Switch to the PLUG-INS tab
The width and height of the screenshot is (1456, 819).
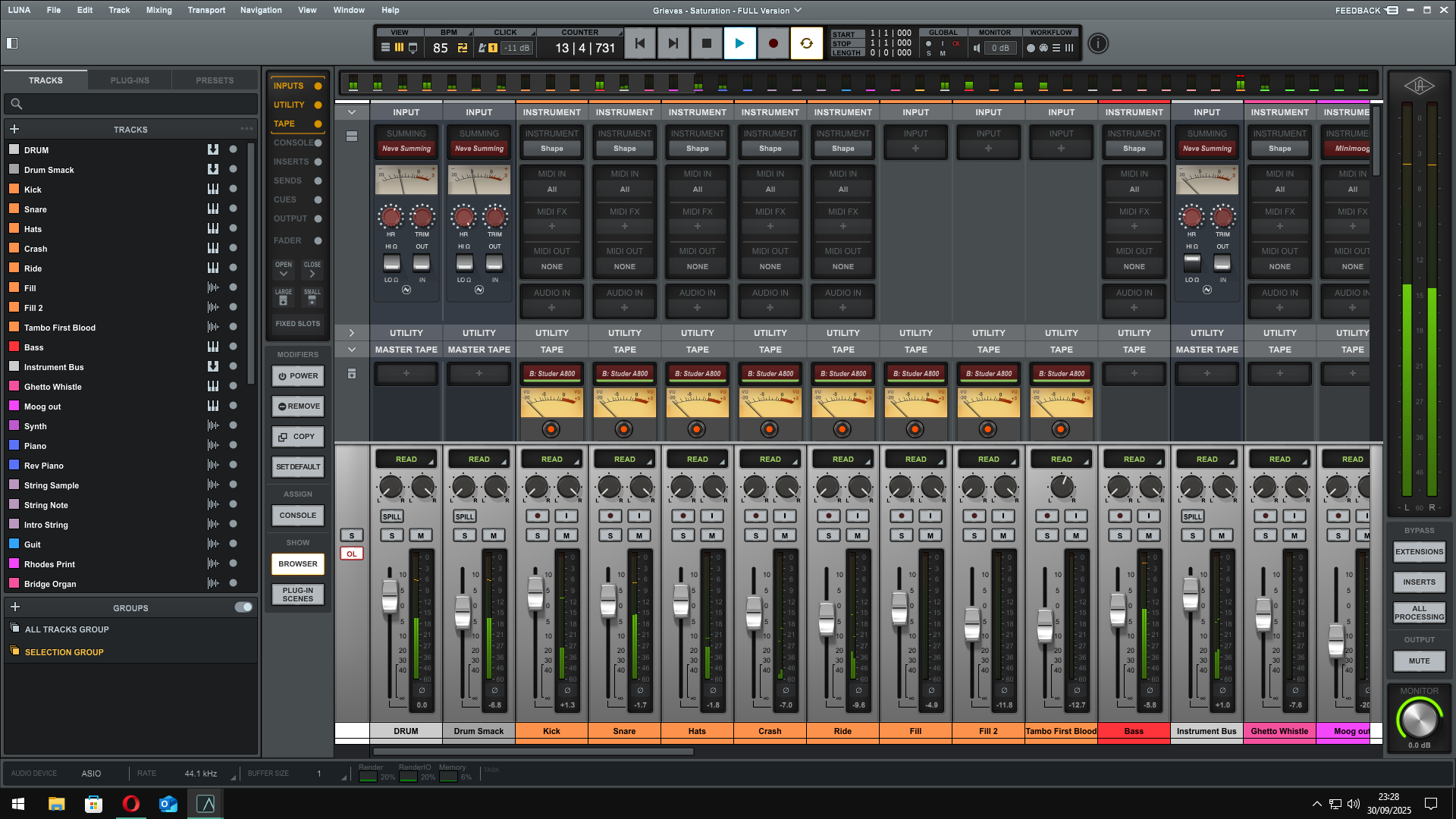[x=130, y=80]
